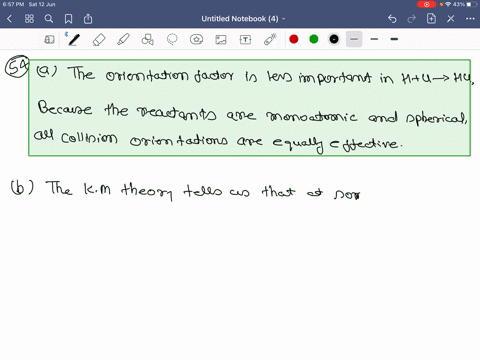The height and width of the screenshot is (360, 480).
Task: Choose the red pen color
Action: [x=294, y=39]
